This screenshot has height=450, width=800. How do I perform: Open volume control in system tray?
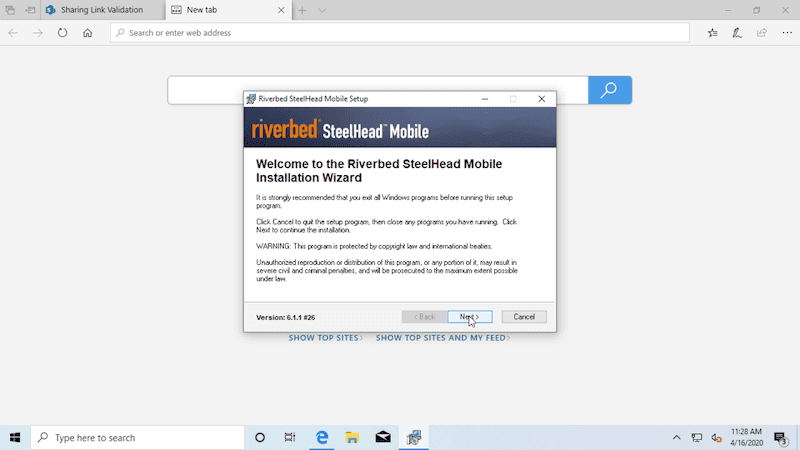[716, 437]
